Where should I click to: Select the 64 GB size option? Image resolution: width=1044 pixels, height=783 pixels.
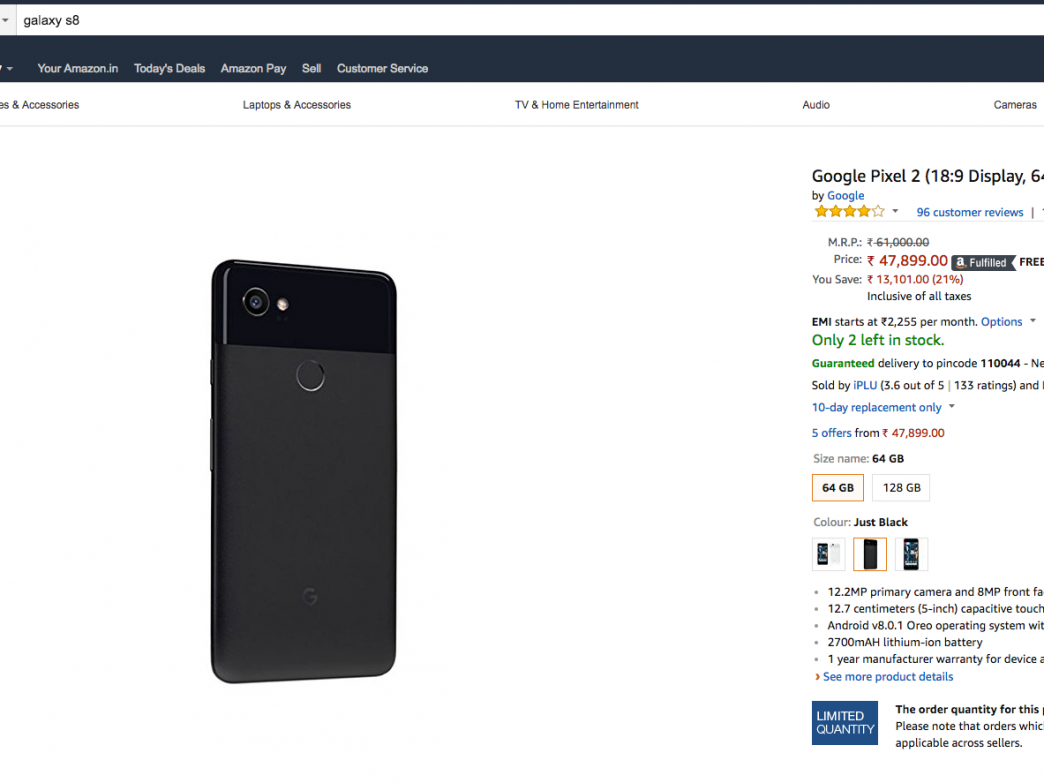pyautogui.click(x=838, y=488)
